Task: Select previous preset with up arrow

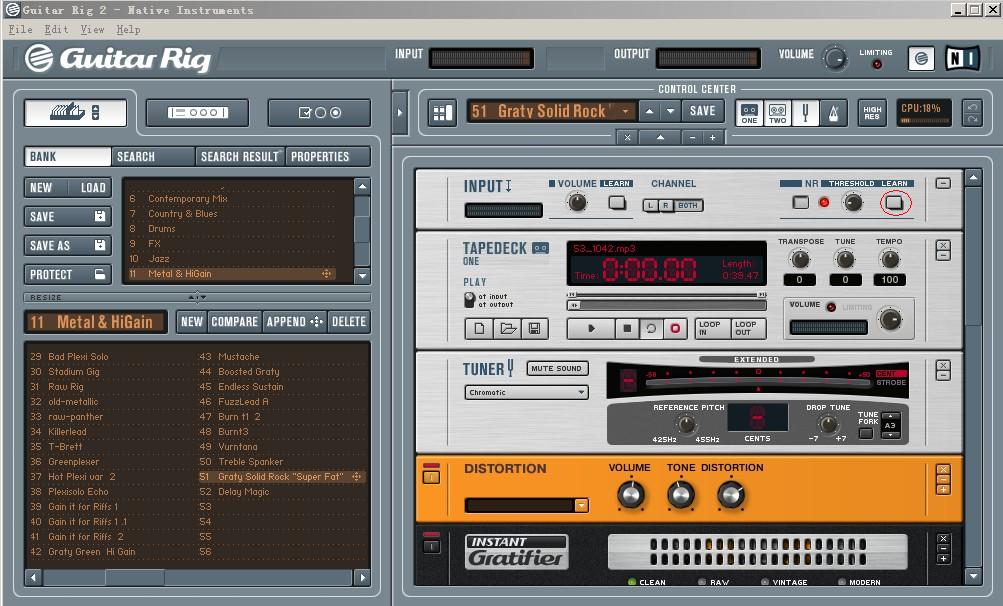Action: tap(649, 111)
